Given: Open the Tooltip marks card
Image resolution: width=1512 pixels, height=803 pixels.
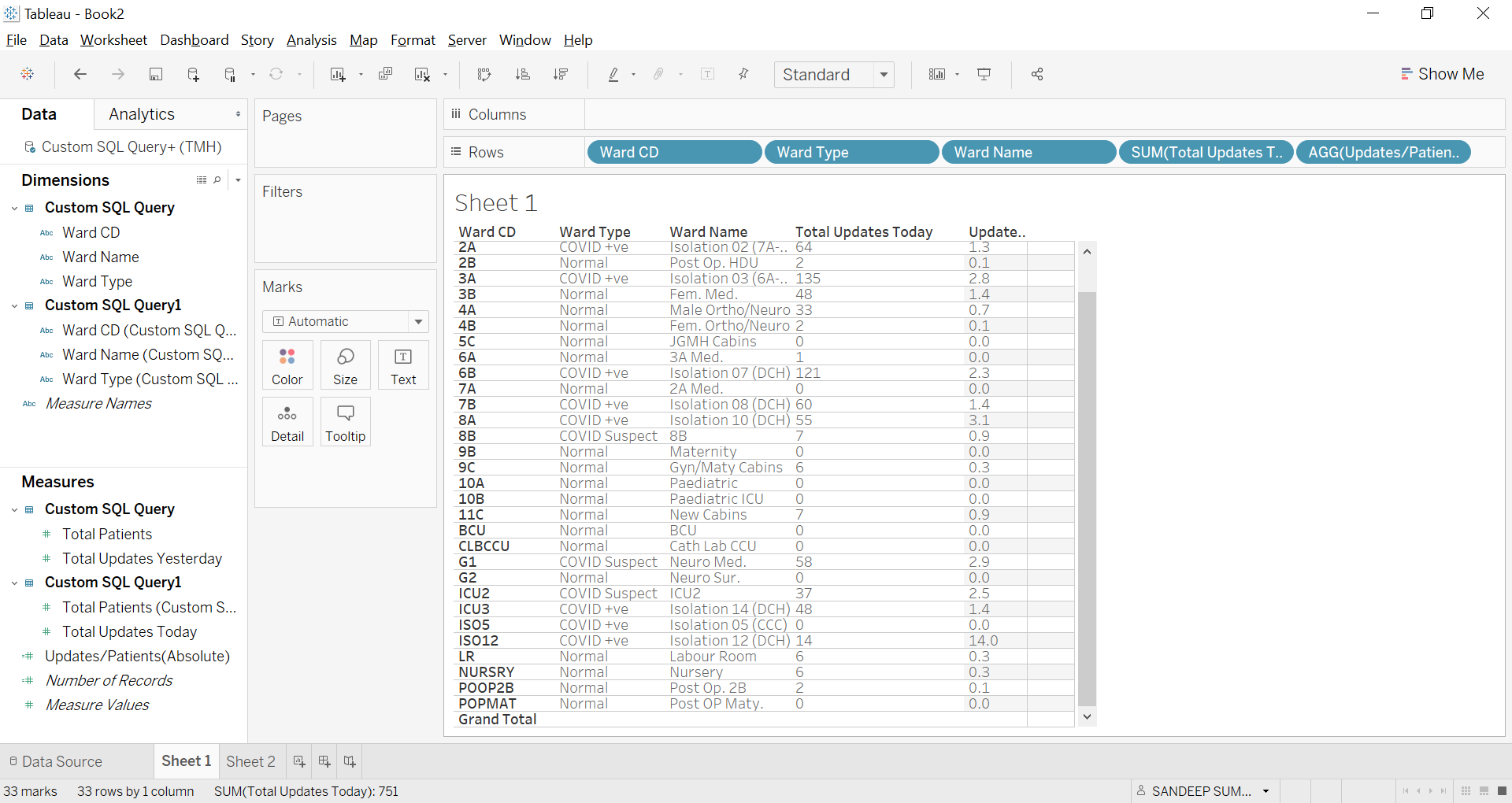Looking at the screenshot, I should pos(345,422).
